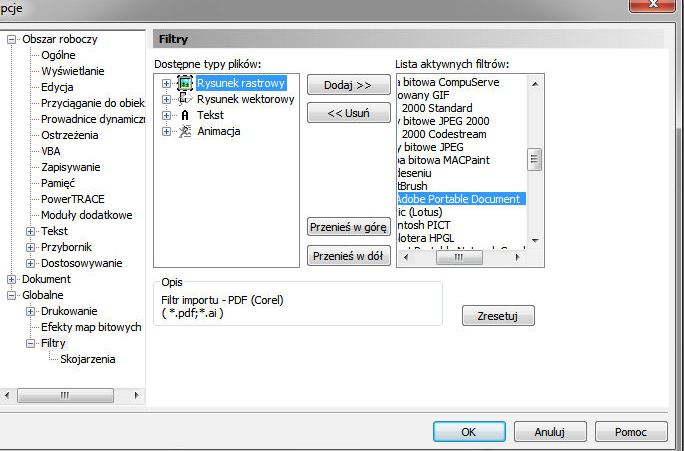
Task: Click the Tekst file type icon
Action: click(185, 116)
